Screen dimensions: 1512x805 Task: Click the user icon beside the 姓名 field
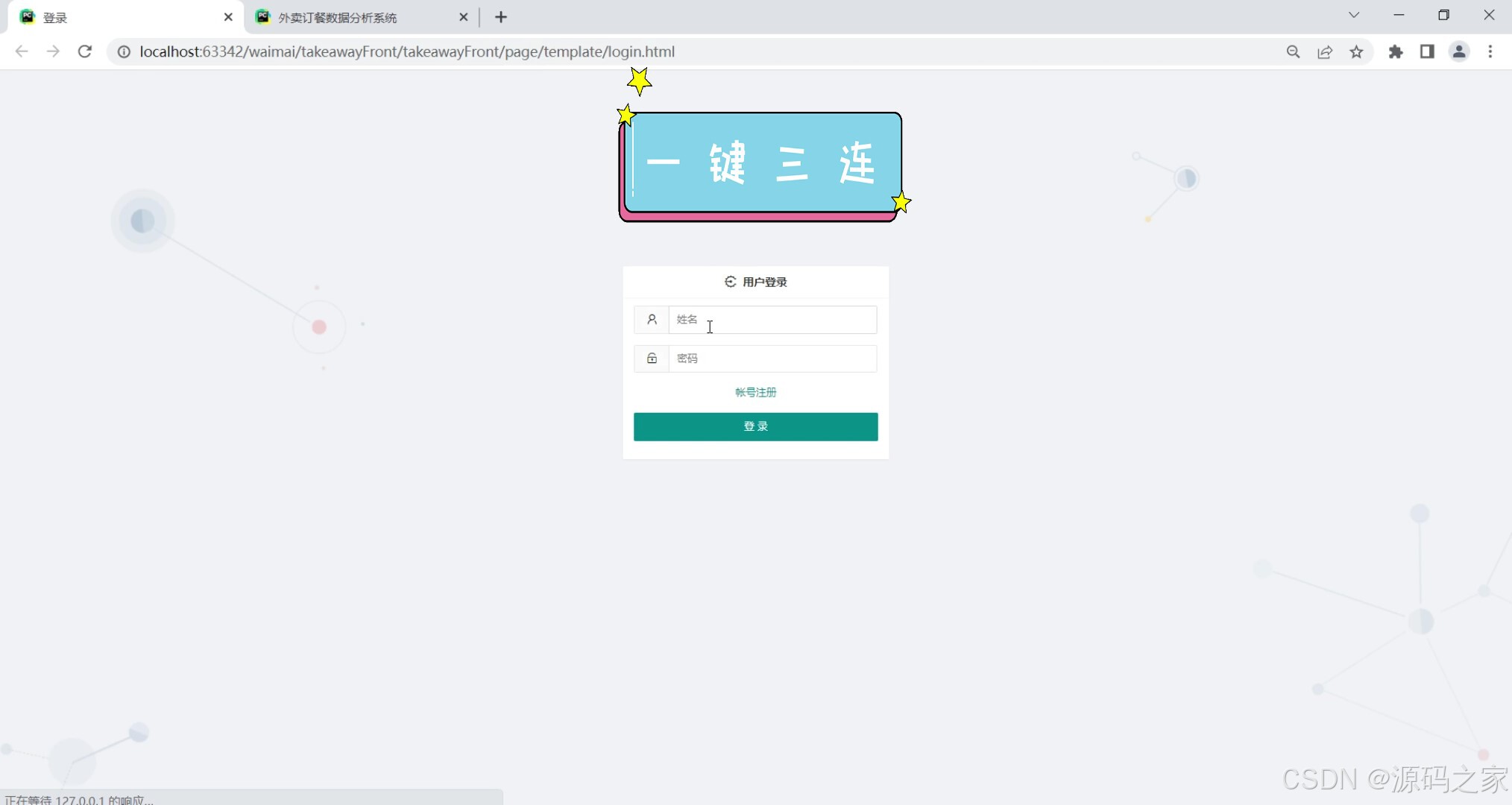[652, 319]
